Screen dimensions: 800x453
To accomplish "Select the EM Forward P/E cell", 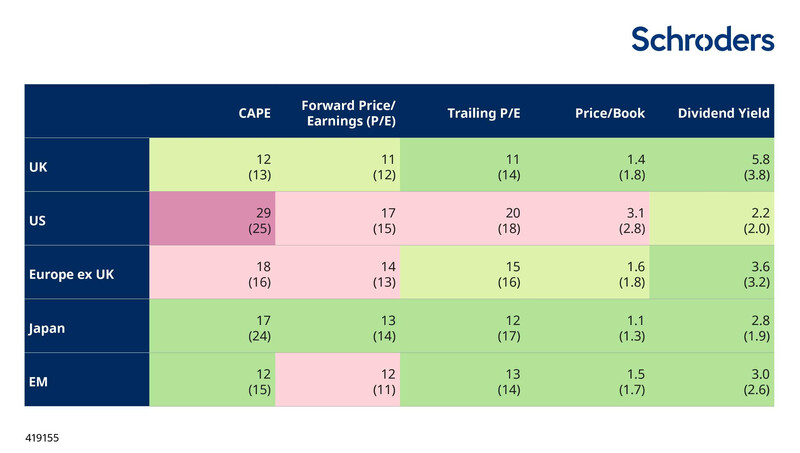I will (336, 380).
